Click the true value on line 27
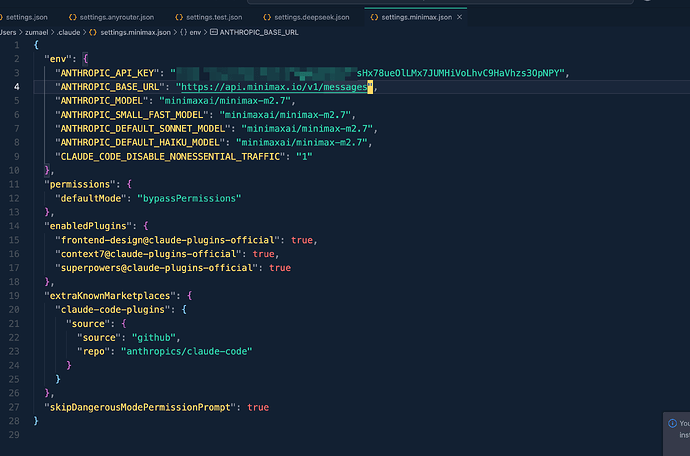Viewport: 690px width, 456px height. 258,408
